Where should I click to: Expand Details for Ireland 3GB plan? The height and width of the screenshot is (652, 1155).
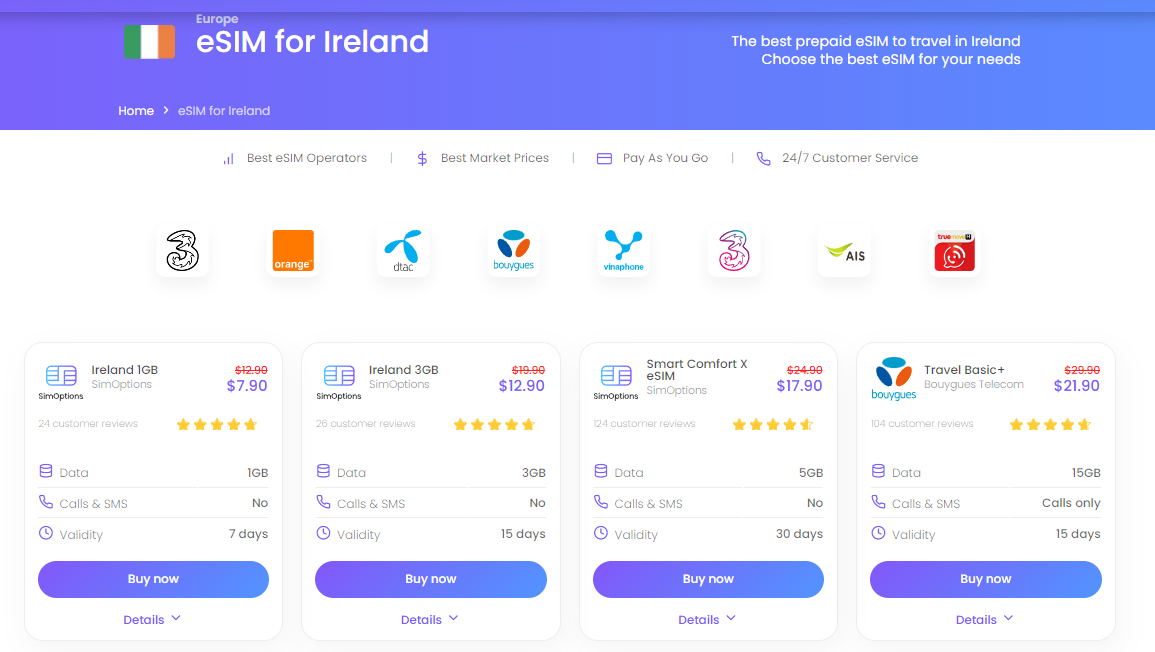(429, 620)
